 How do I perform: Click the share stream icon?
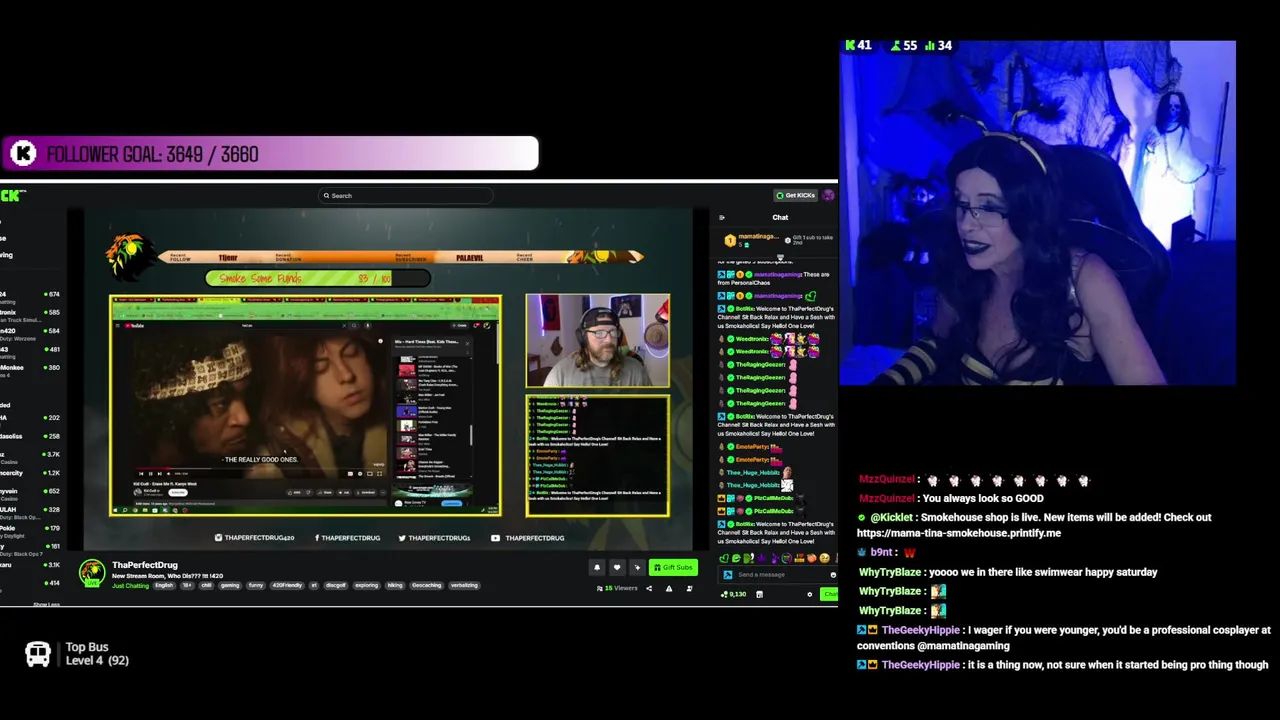pos(649,588)
